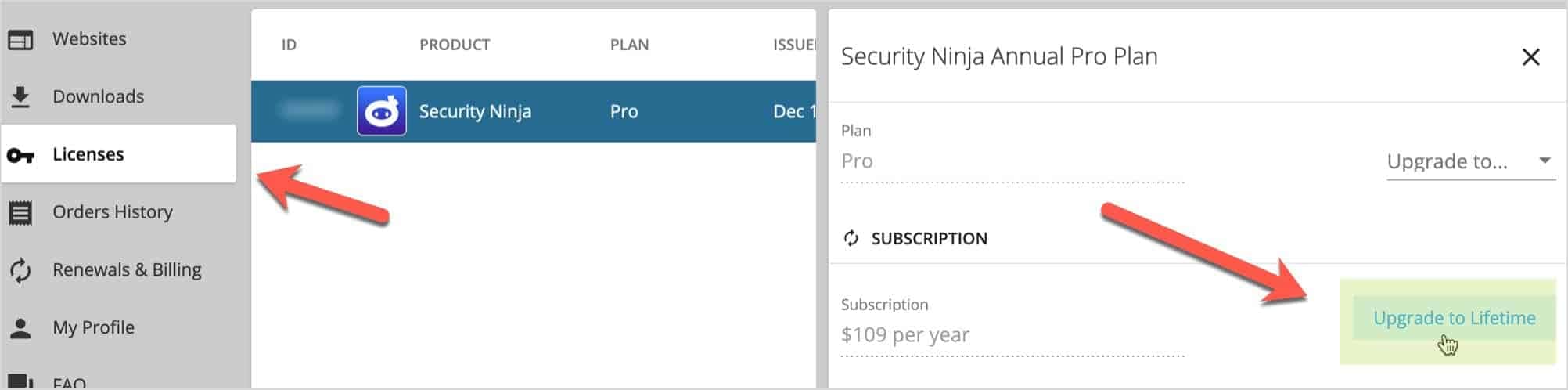
Task: Click the $109 per year subscription field
Action: click(1012, 335)
